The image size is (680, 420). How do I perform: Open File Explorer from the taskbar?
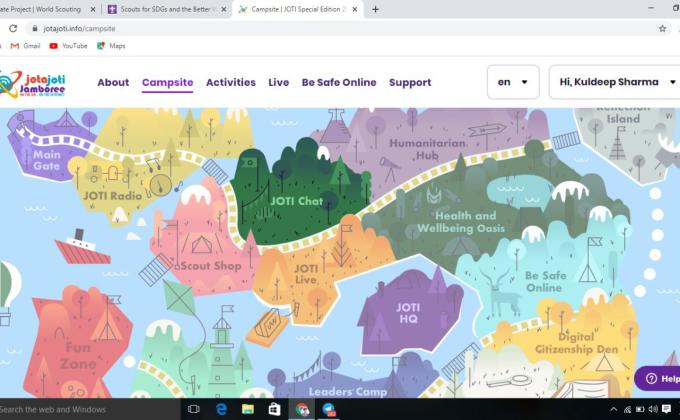pos(247,410)
